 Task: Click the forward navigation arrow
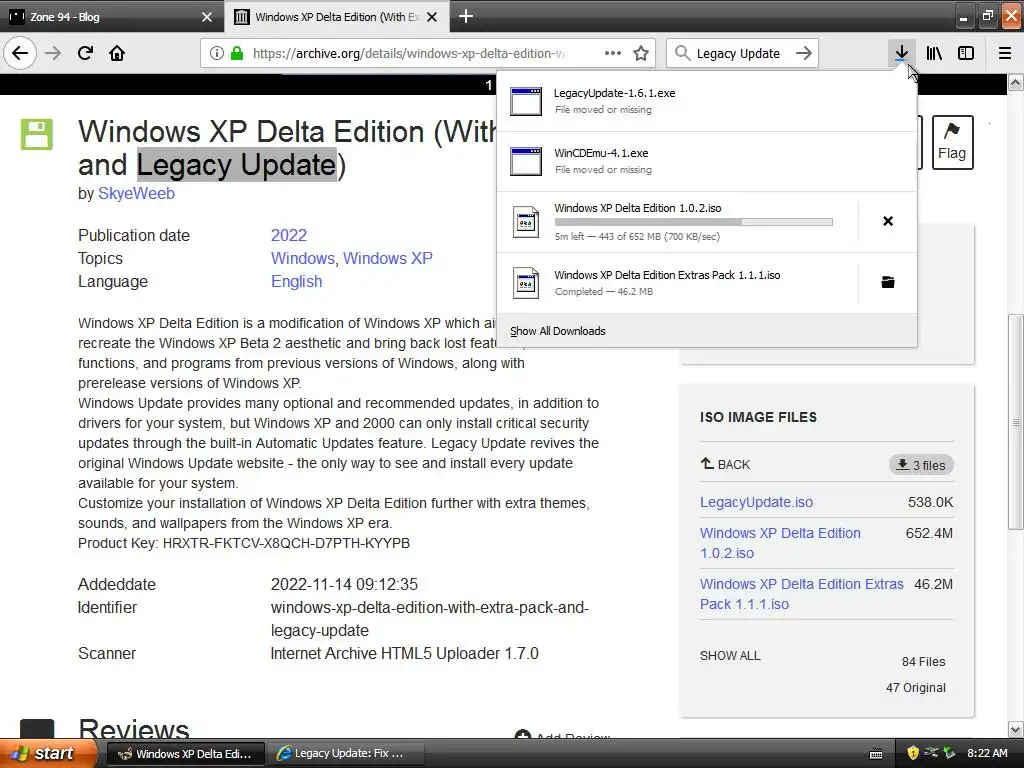tap(53, 53)
